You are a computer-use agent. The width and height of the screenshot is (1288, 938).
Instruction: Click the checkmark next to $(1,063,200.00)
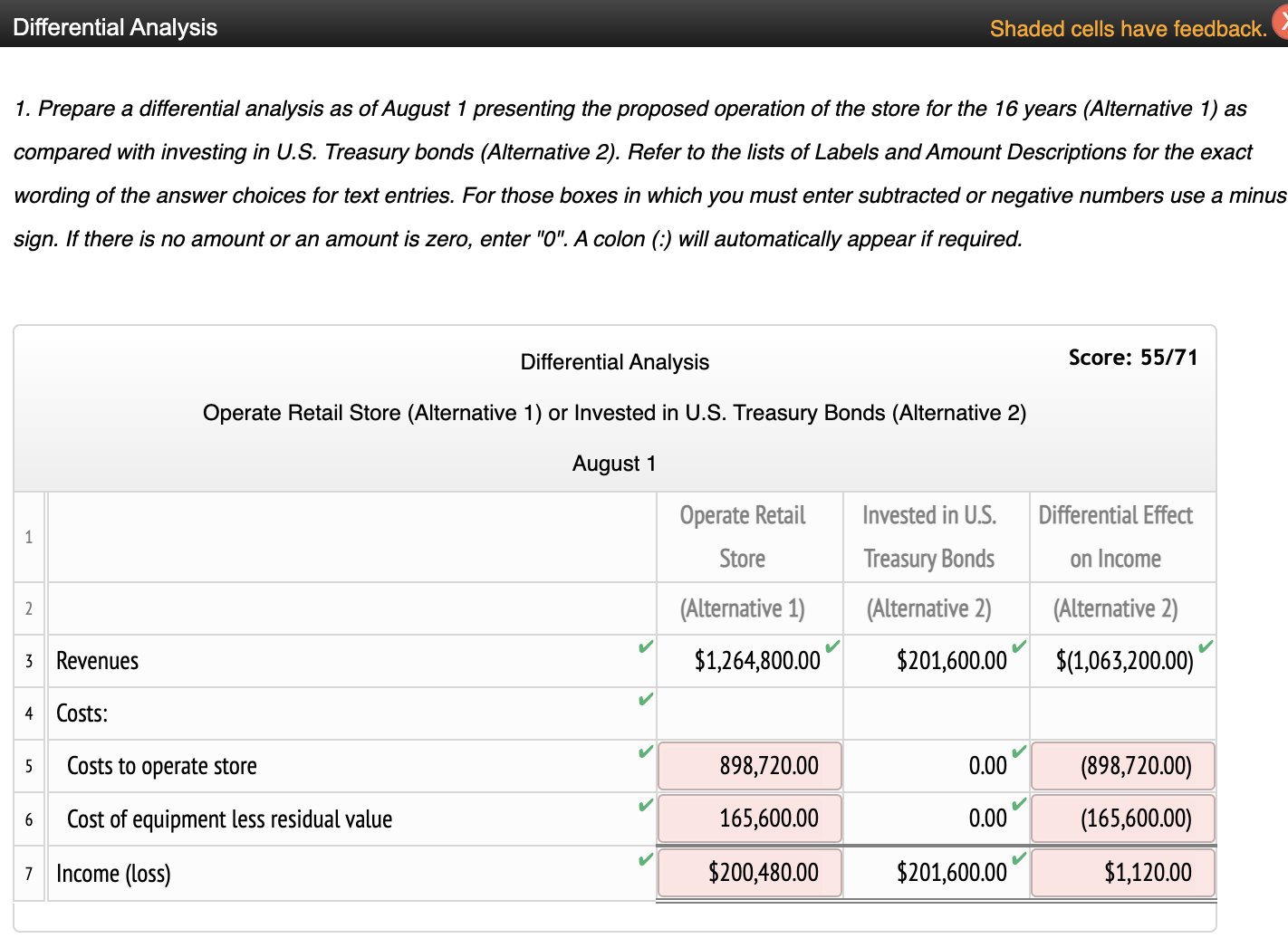(x=1206, y=646)
